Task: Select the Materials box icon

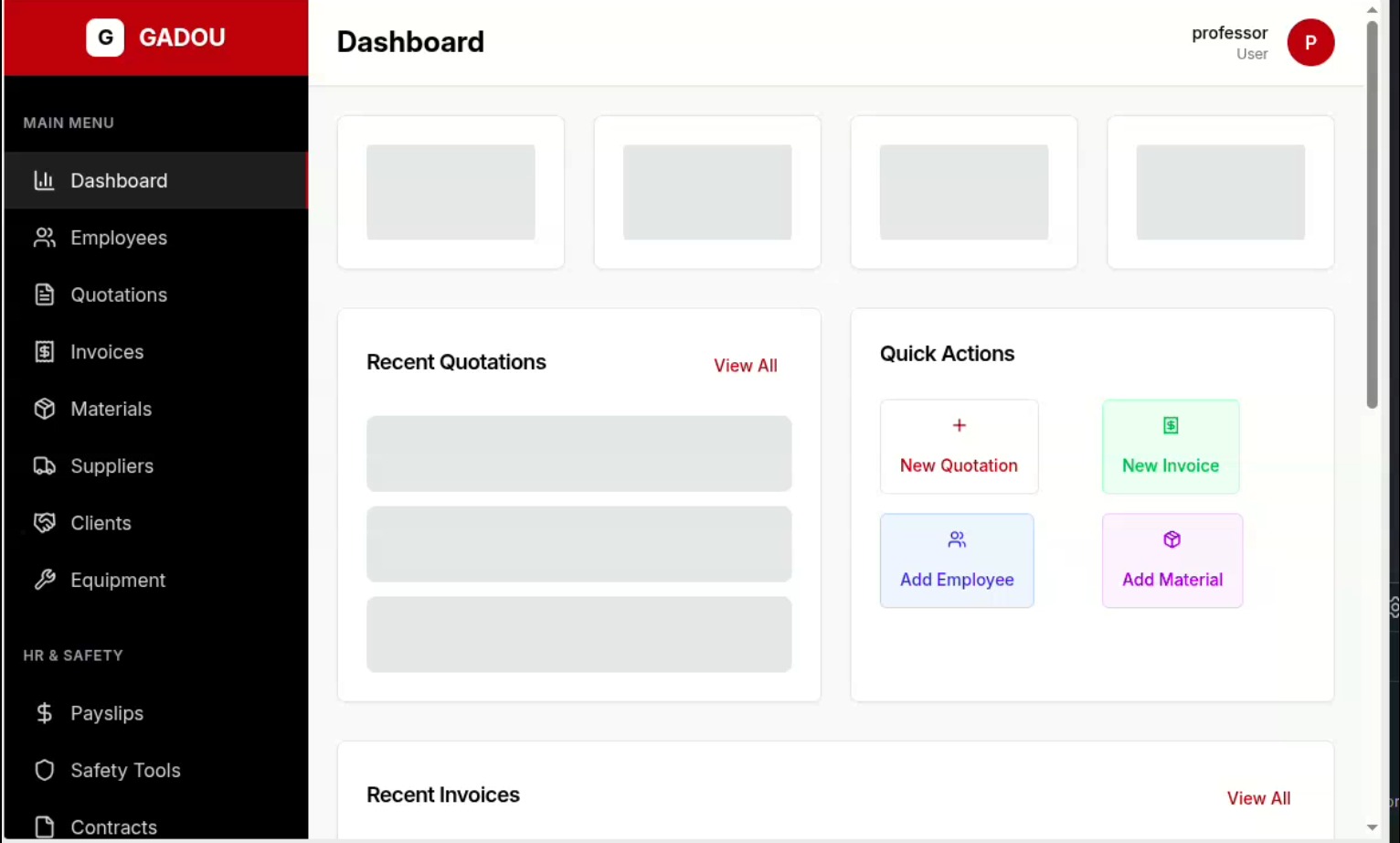Action: tap(45, 409)
